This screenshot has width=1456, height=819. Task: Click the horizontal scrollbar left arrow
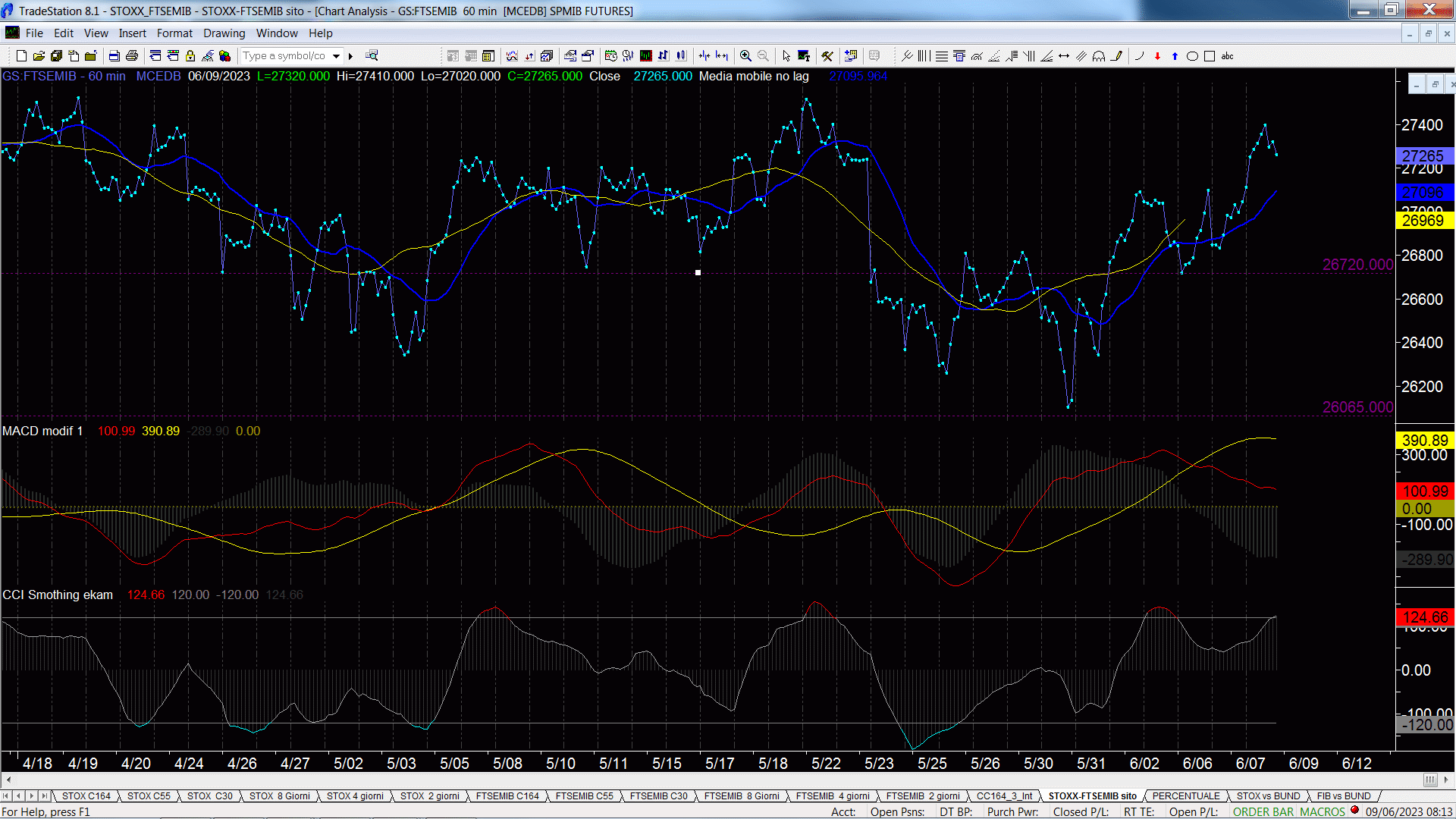(x=8, y=780)
